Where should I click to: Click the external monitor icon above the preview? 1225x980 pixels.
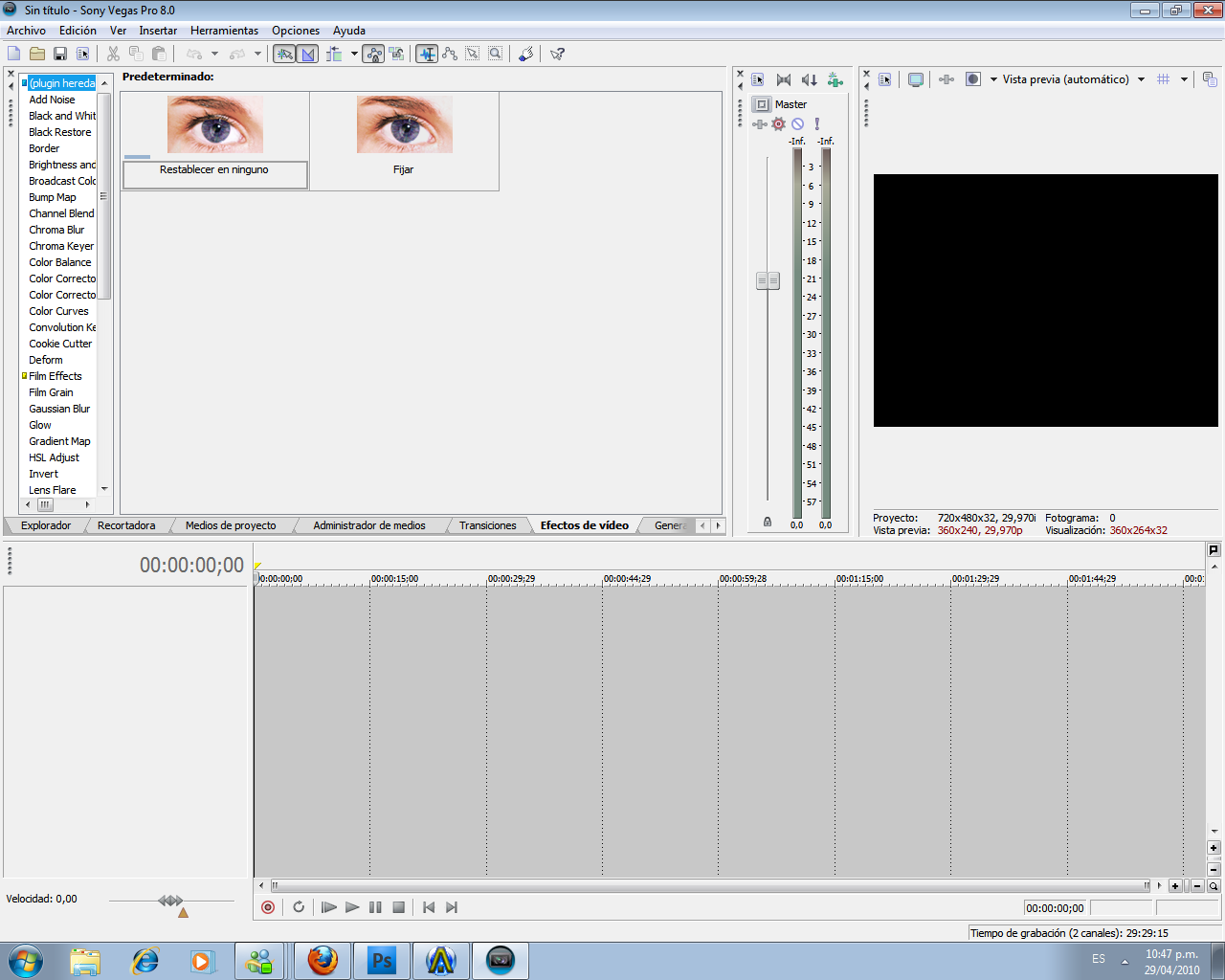[915, 79]
